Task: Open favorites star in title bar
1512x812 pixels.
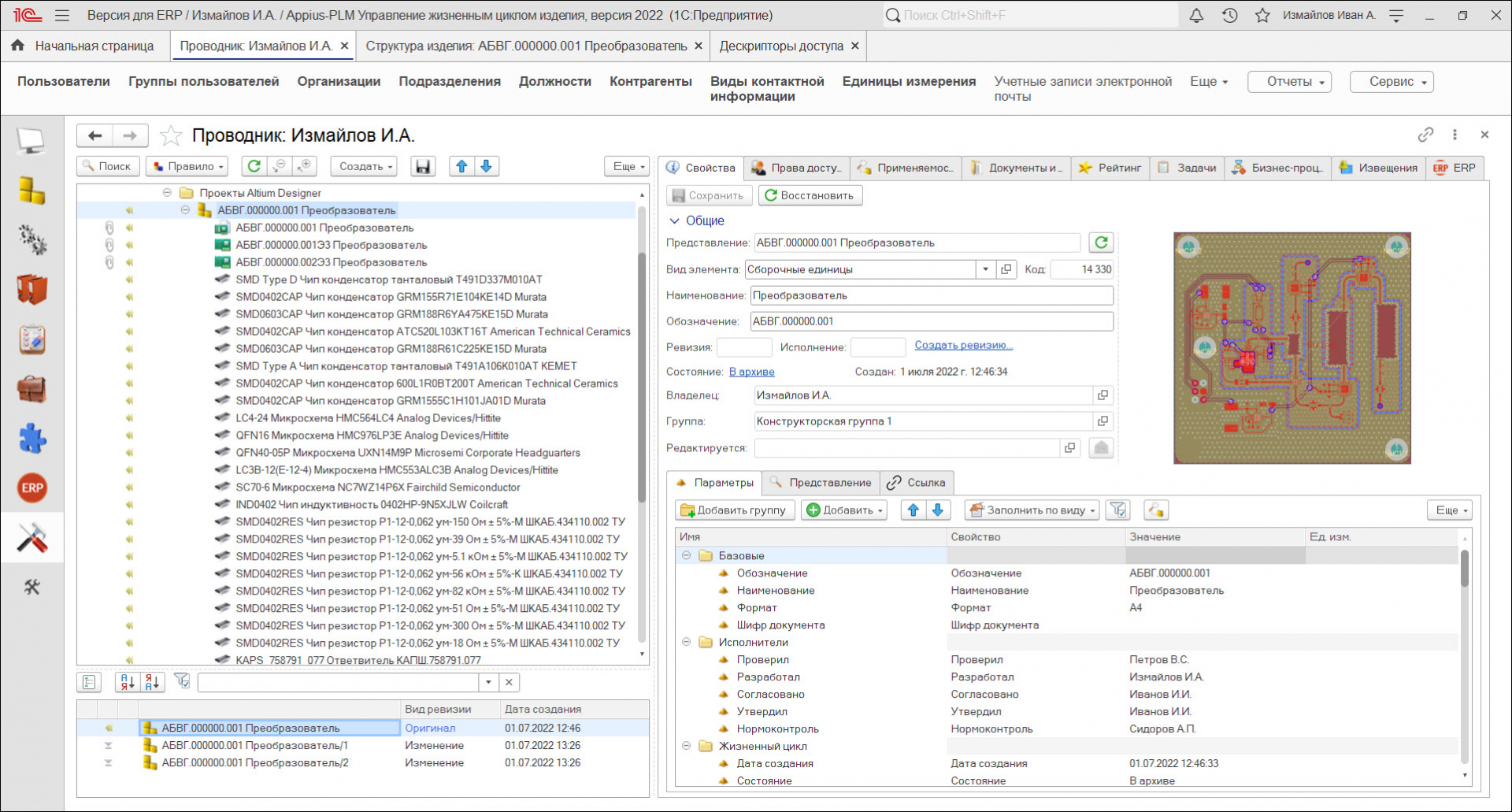Action: pos(1262,15)
